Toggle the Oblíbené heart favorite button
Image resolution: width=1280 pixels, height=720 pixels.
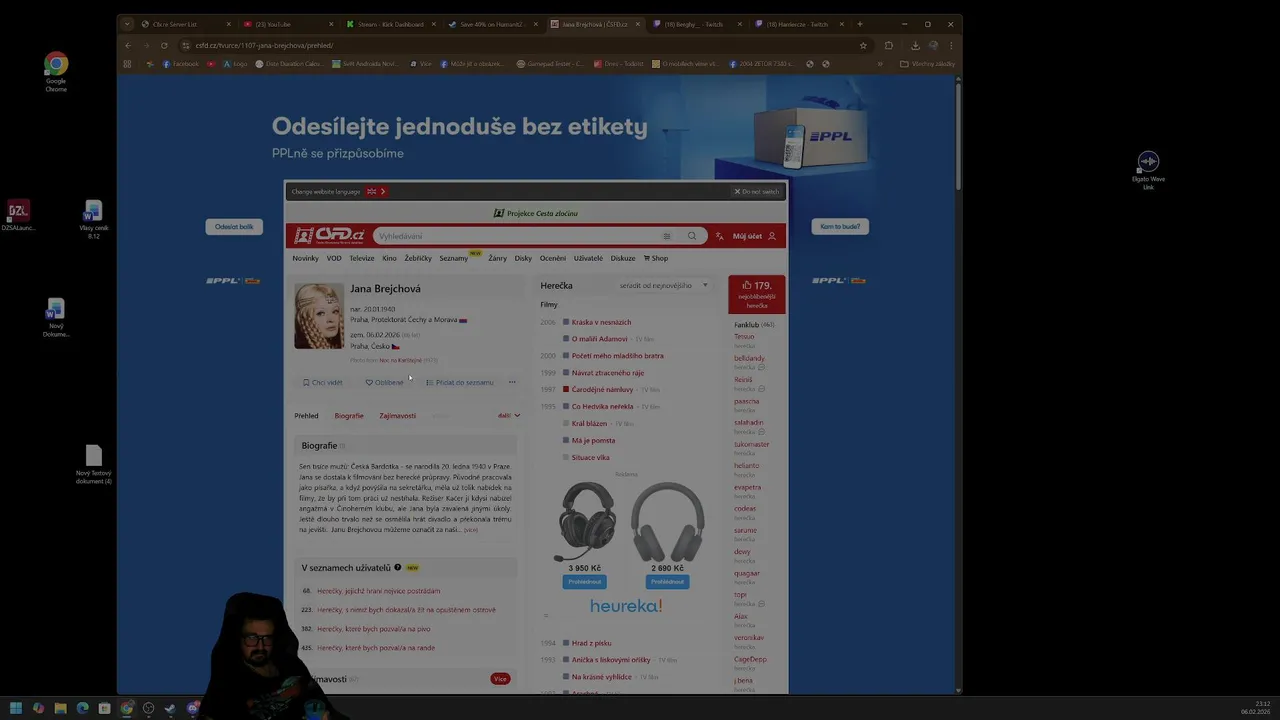(x=385, y=382)
